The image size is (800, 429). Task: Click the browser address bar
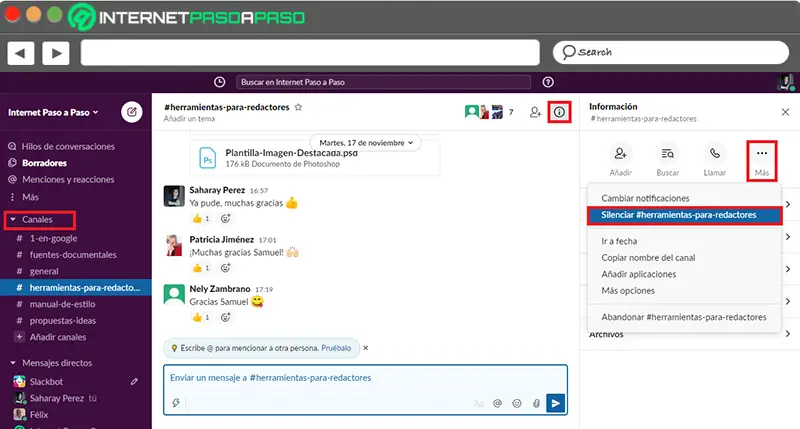(310, 53)
